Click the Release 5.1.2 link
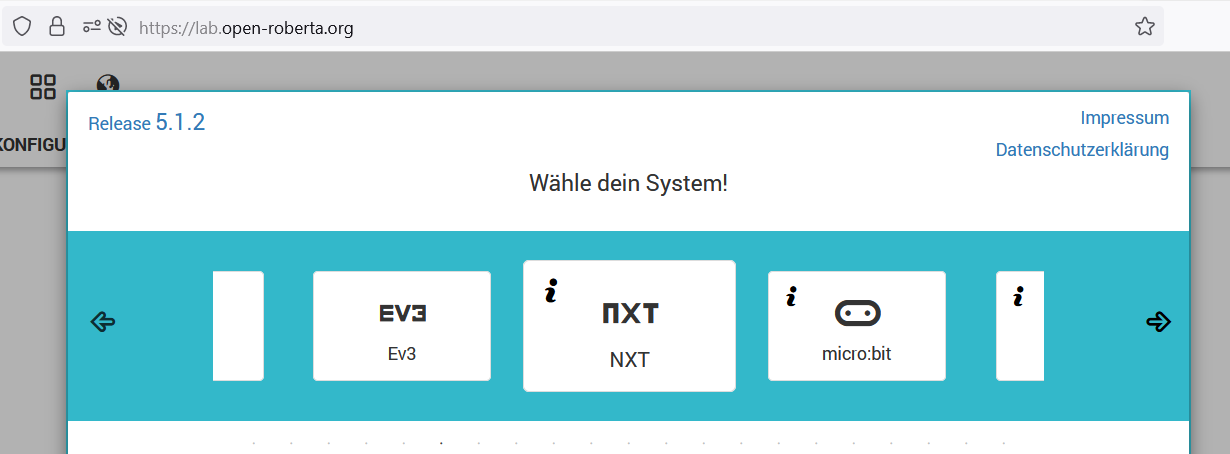Viewport: 1230px width, 454px height. click(147, 123)
